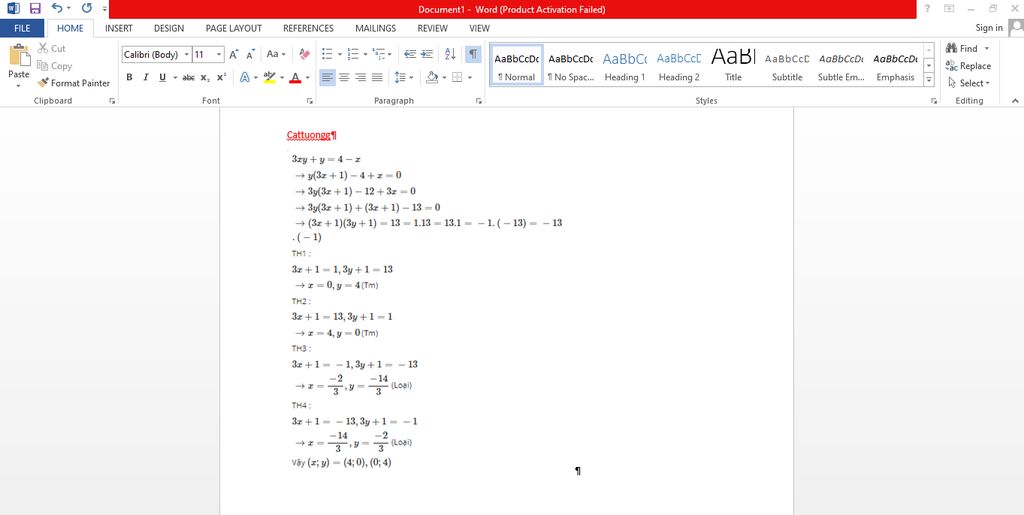Apply the Subtle Emphasis style

[x=841, y=65]
